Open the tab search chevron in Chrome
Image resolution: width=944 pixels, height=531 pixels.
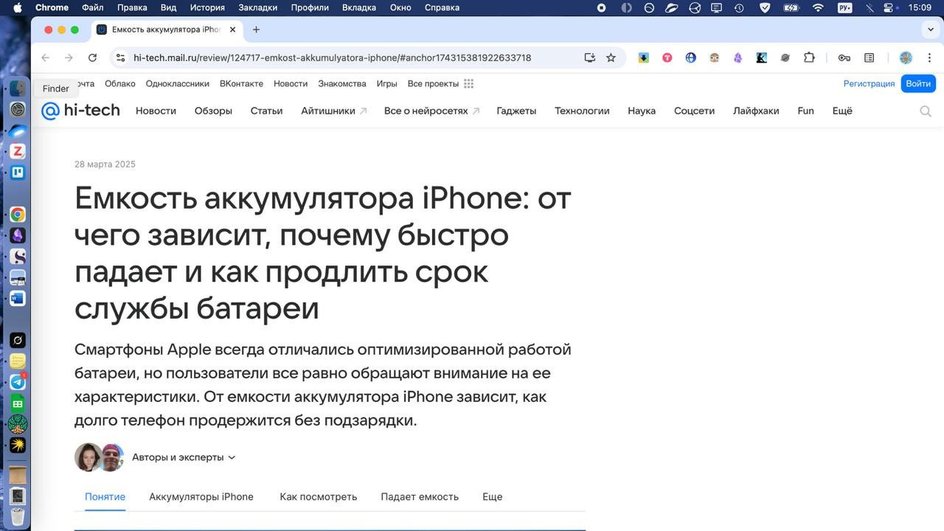click(931, 30)
